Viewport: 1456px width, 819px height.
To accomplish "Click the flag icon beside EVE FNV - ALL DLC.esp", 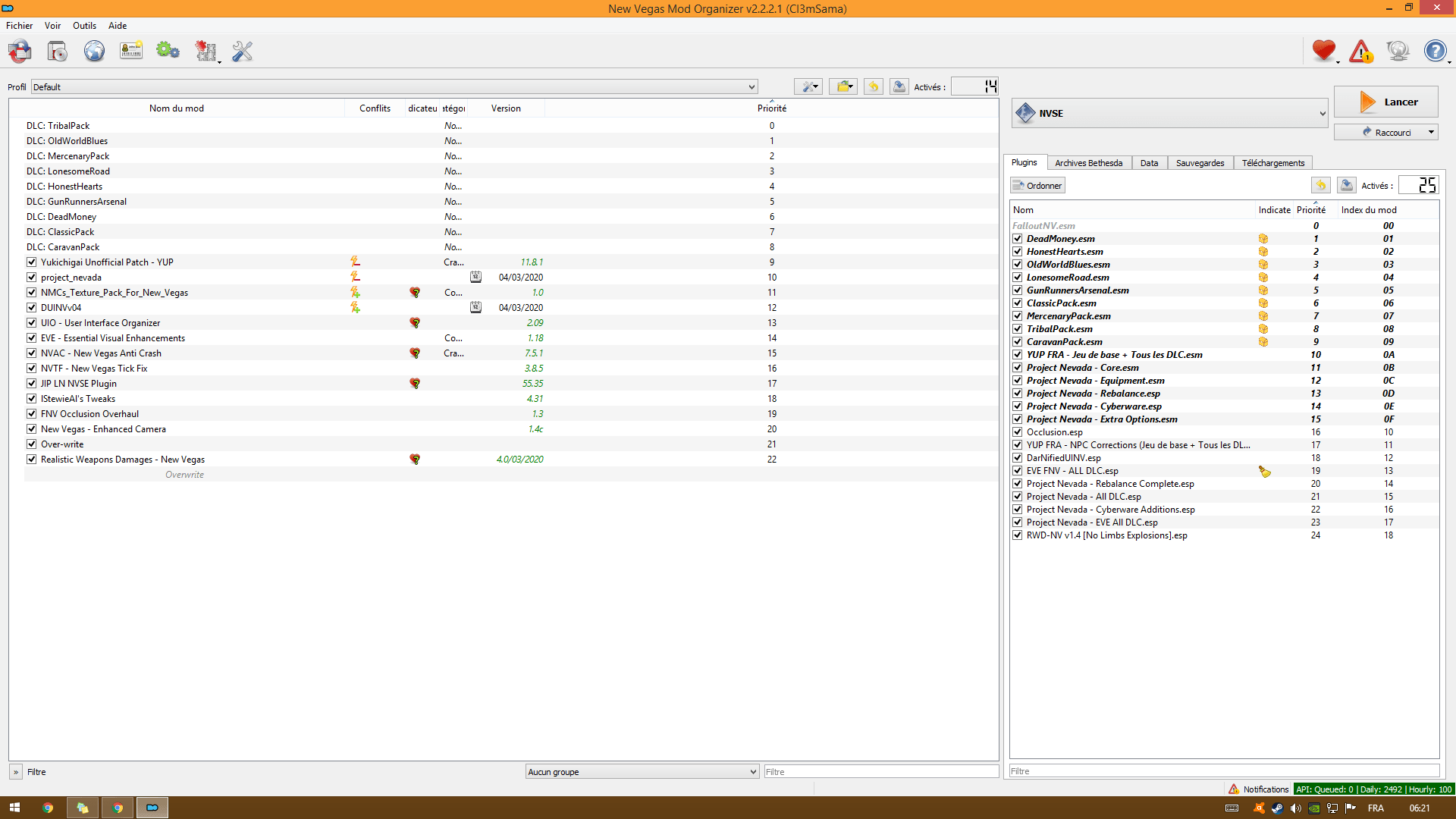I will tap(1264, 471).
